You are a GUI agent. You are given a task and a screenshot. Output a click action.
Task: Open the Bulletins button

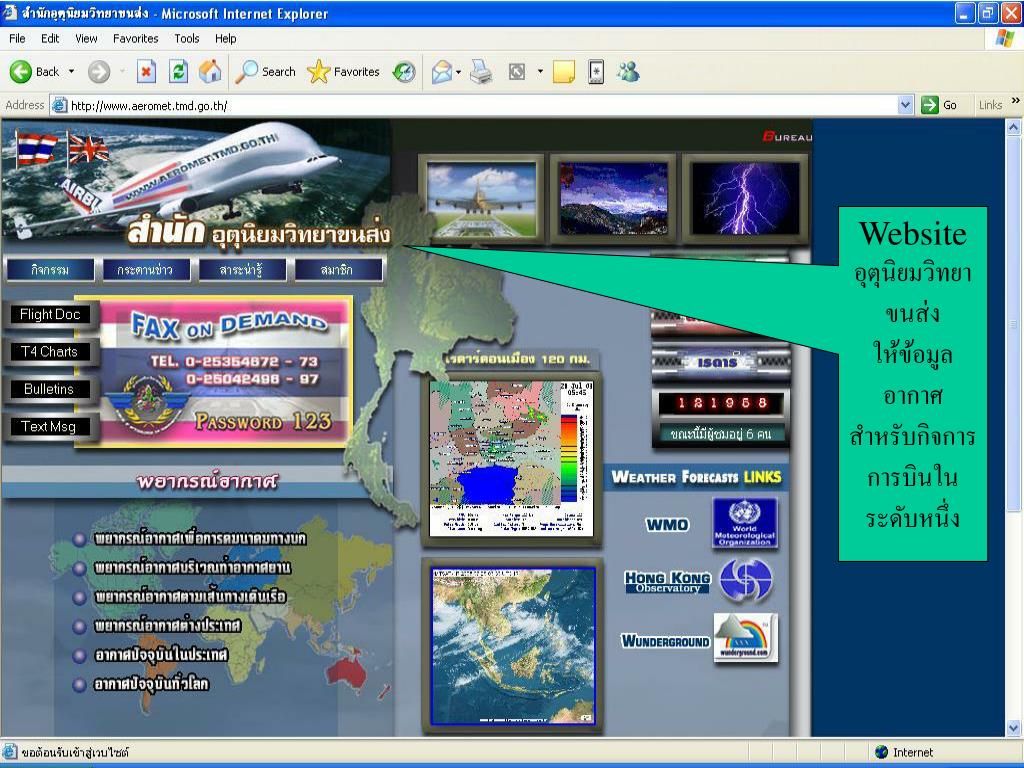(x=50, y=389)
